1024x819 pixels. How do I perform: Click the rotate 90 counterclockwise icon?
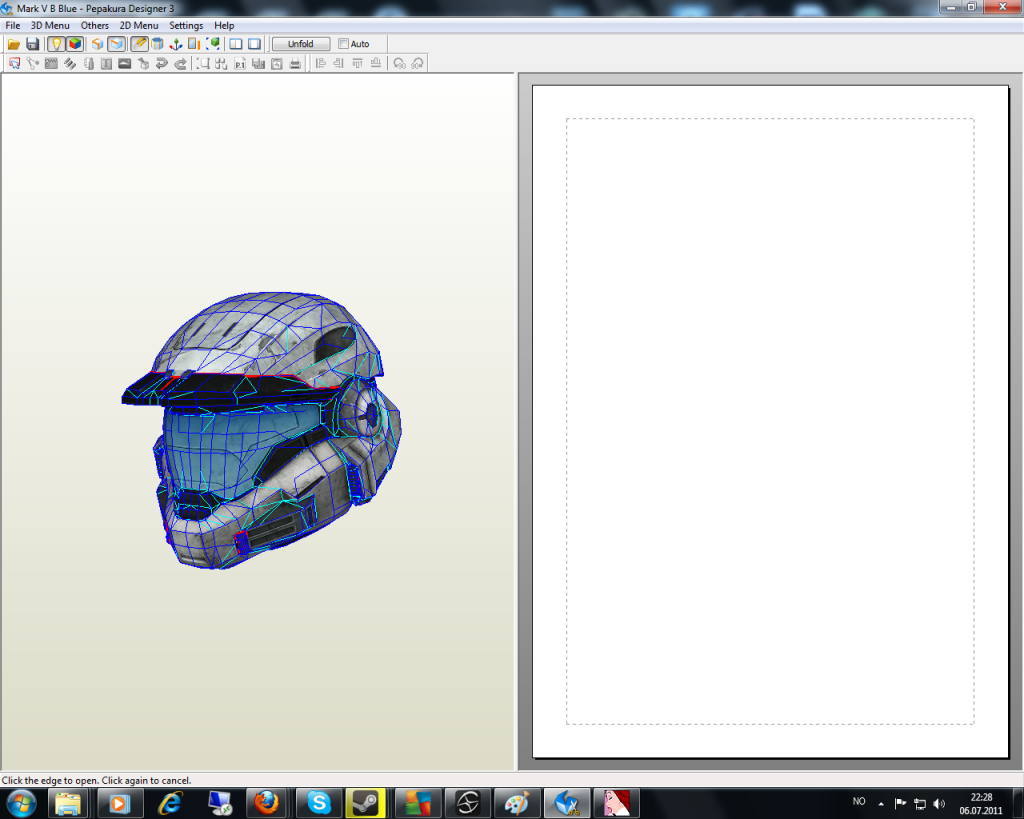coord(399,63)
